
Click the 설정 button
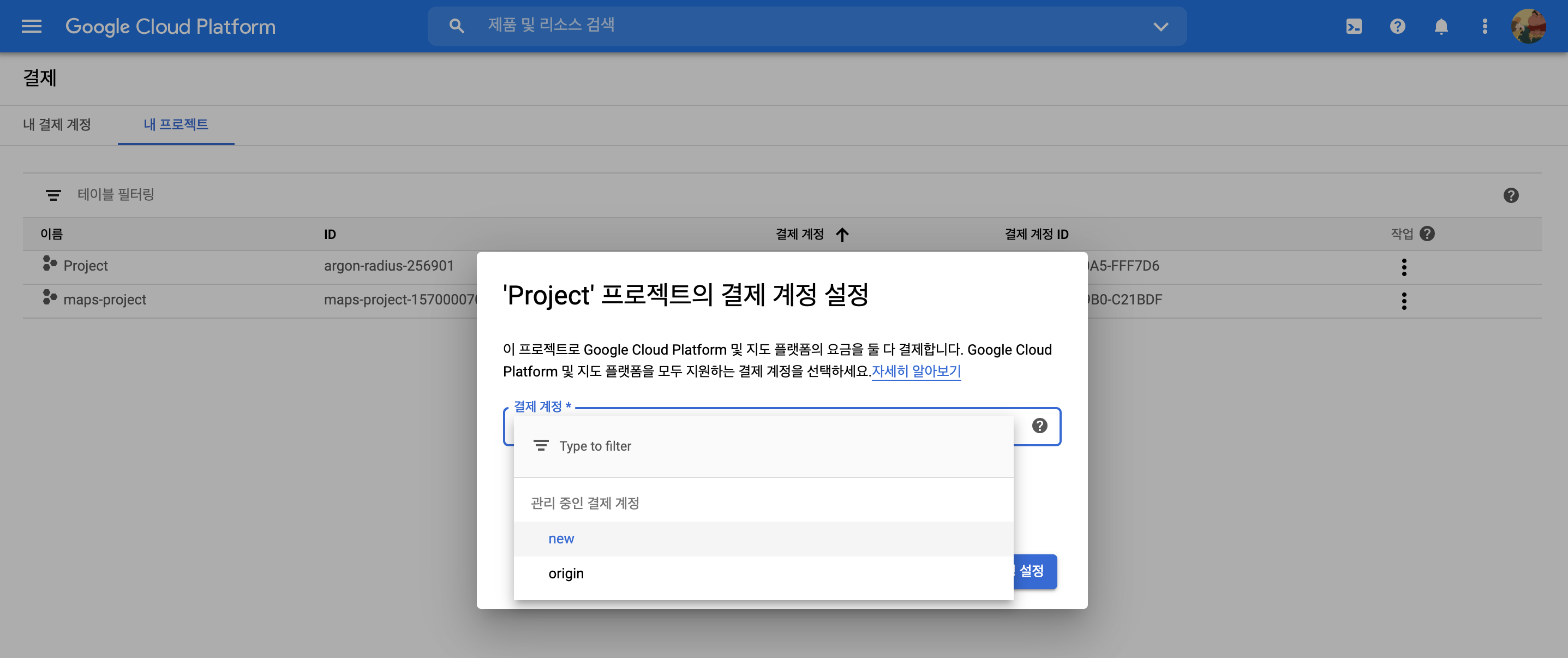point(1034,571)
